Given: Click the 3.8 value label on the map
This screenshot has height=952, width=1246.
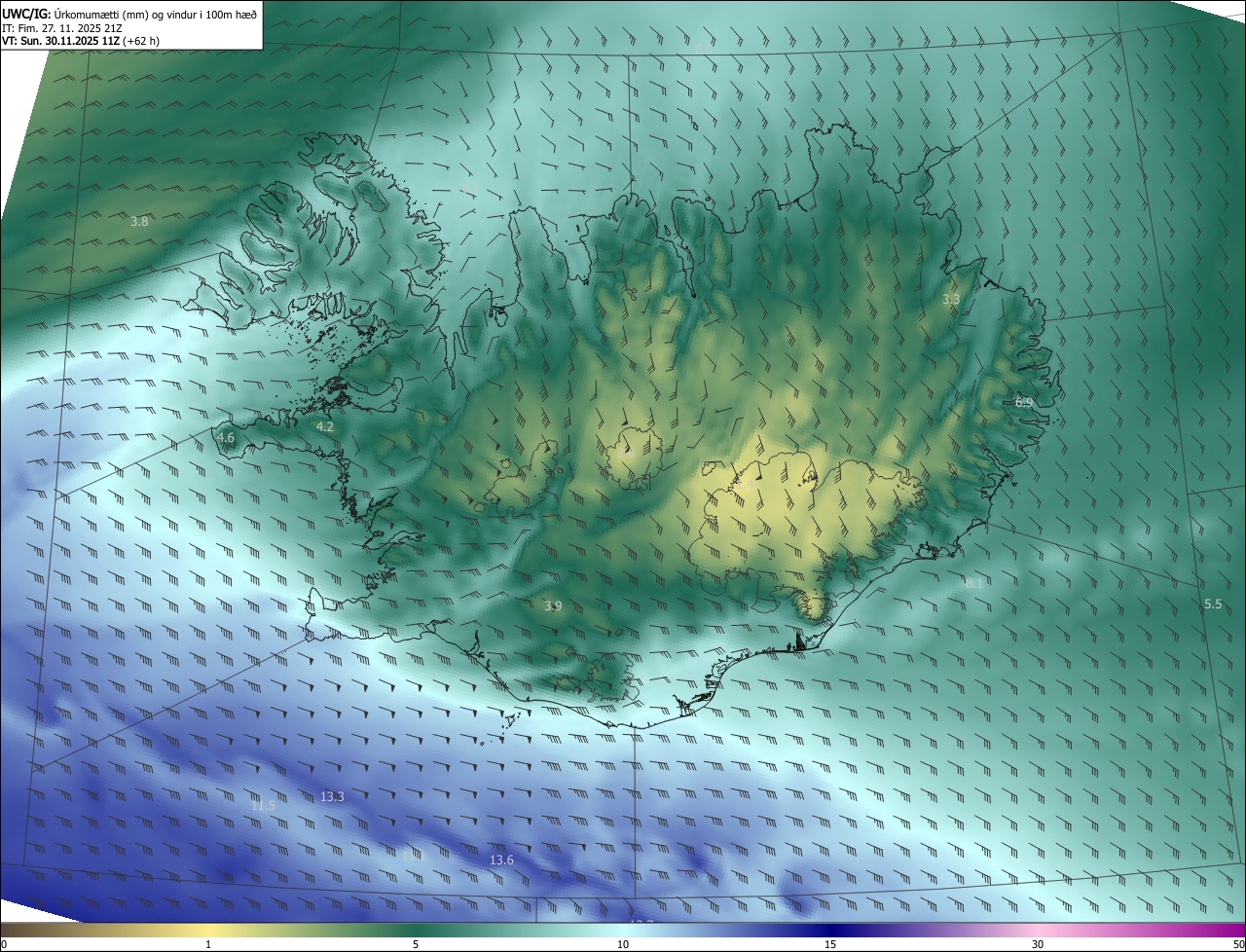Looking at the screenshot, I should 139,222.
